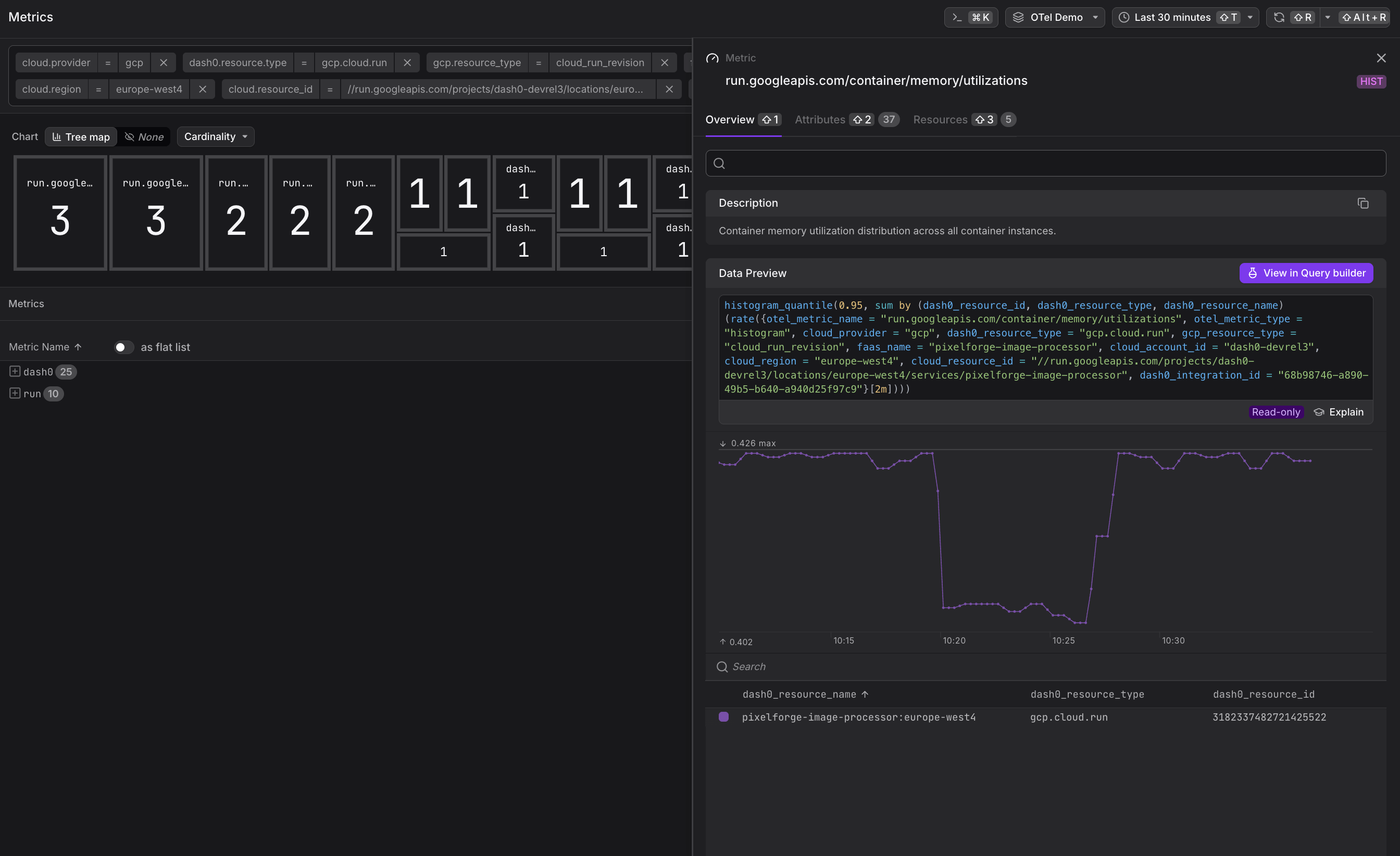This screenshot has width=1400, height=856.
Task: Click the Attributes count badge 37
Action: pyautogui.click(x=889, y=120)
